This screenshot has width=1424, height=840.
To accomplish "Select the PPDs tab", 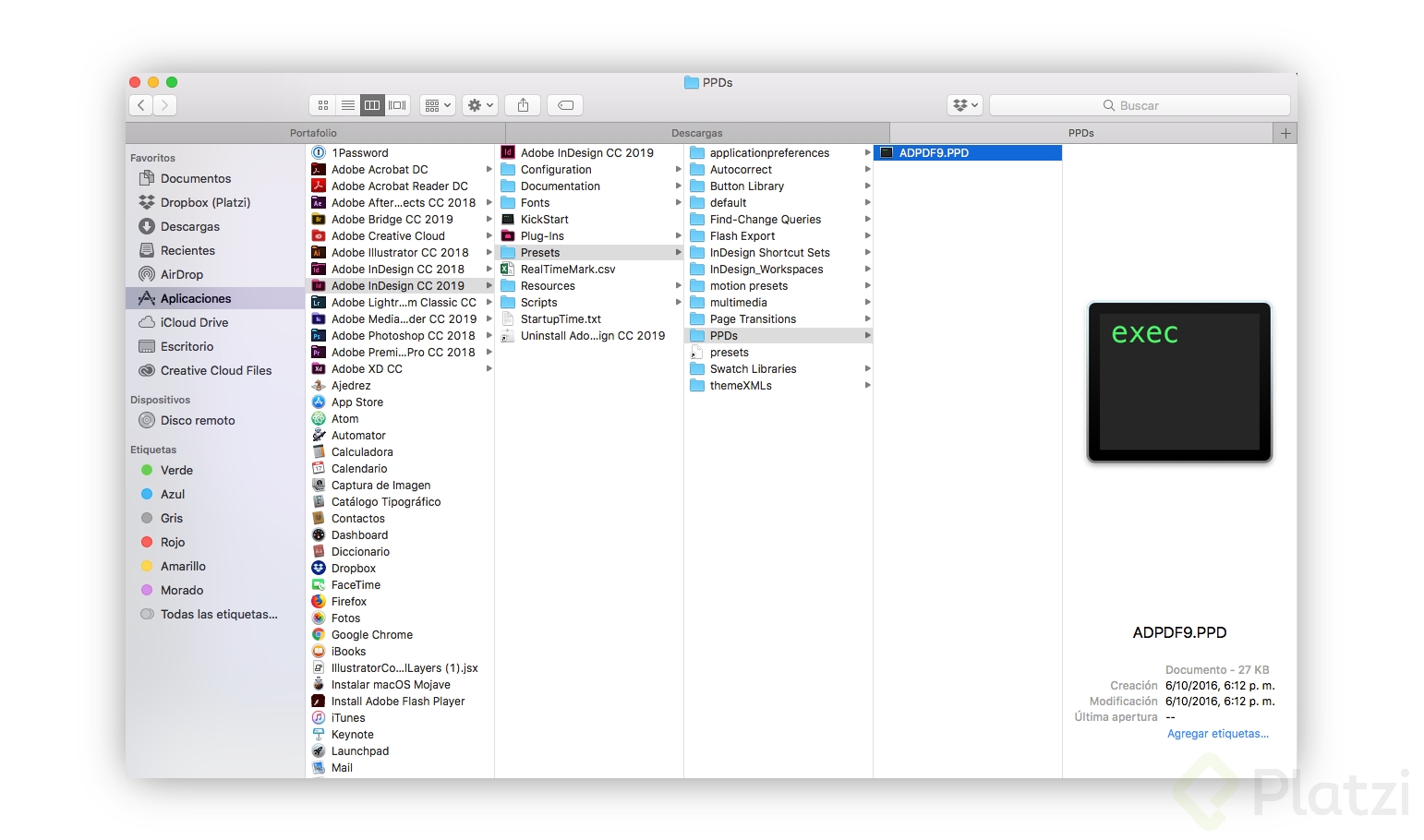I will pos(1081,133).
